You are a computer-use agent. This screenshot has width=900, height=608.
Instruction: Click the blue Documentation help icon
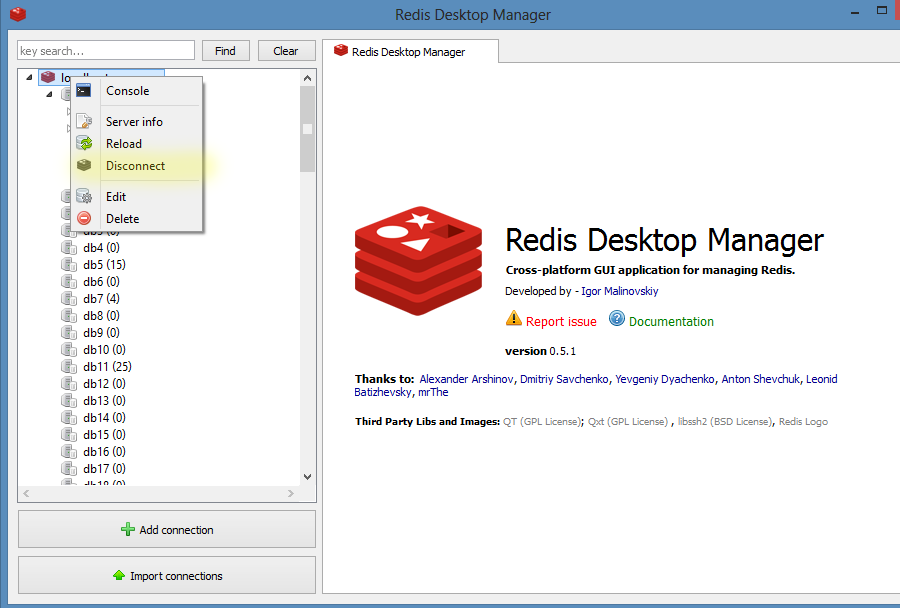[617, 318]
